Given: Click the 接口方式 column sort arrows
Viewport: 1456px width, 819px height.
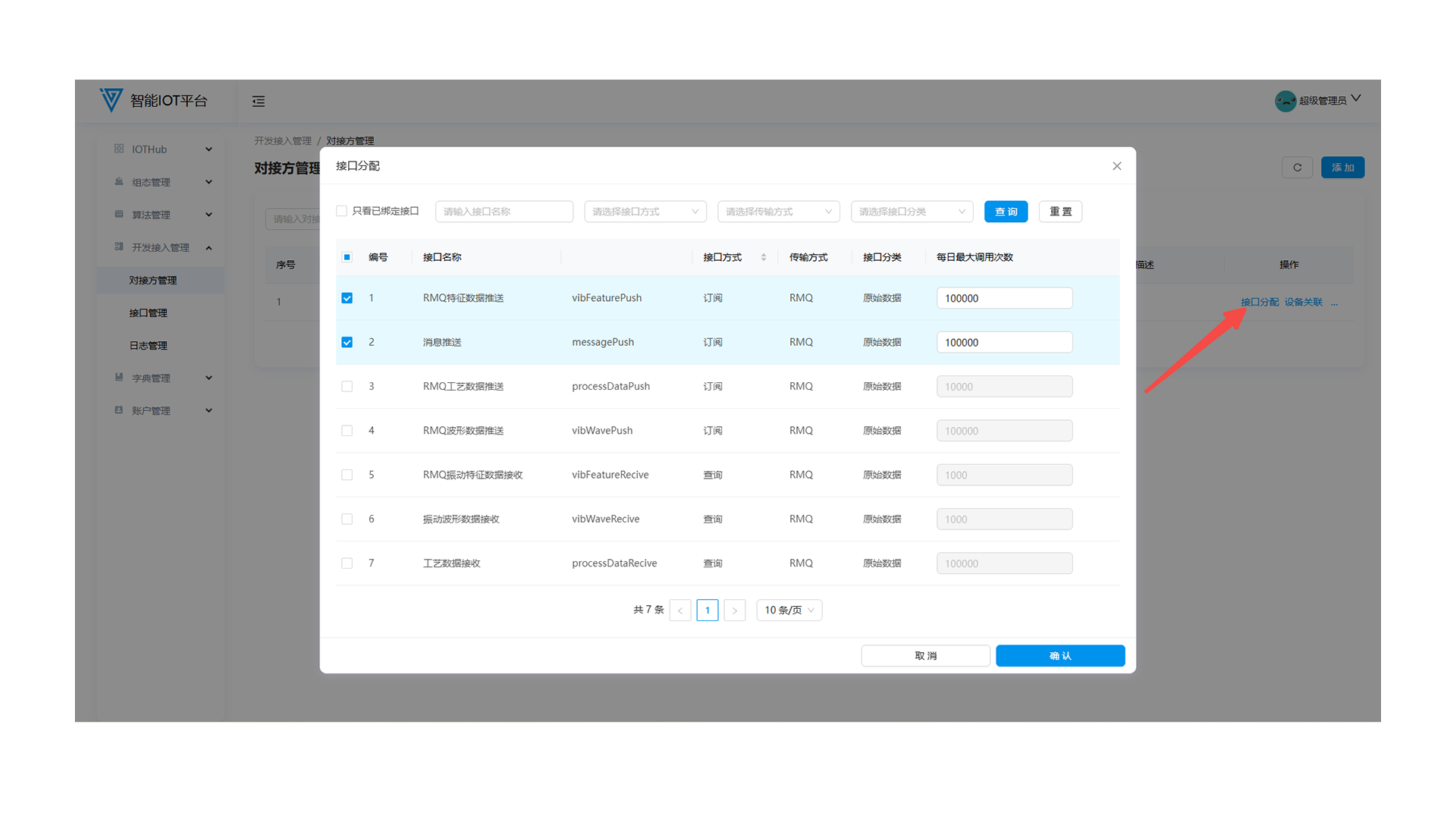Looking at the screenshot, I should click(x=764, y=257).
